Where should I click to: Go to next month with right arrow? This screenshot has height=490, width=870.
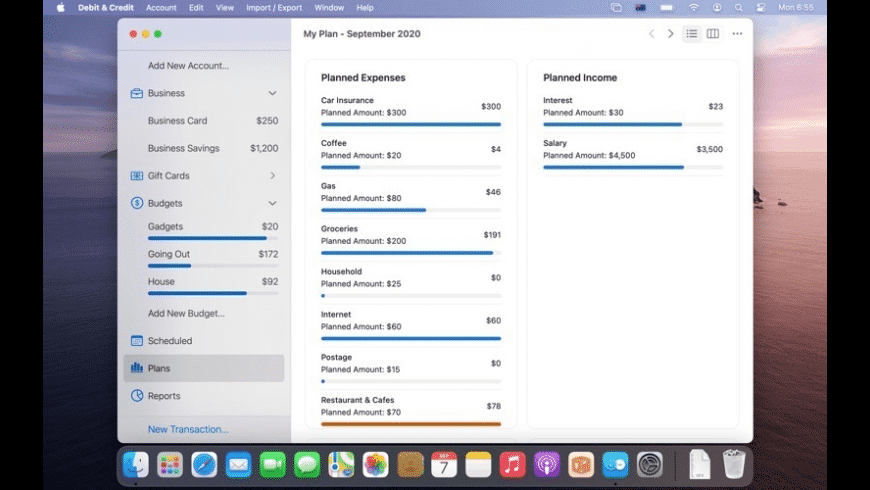click(x=670, y=34)
